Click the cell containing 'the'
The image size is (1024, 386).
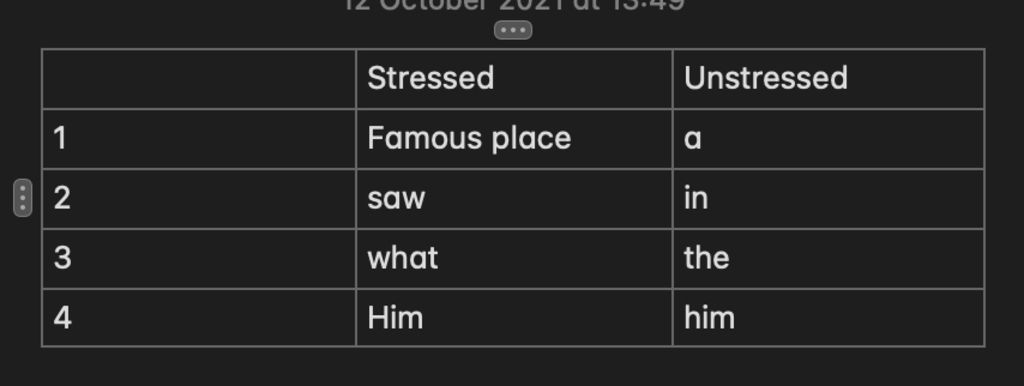(828, 259)
